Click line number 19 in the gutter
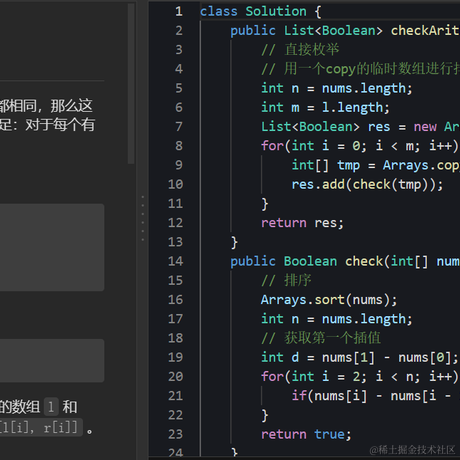 pyautogui.click(x=175, y=357)
